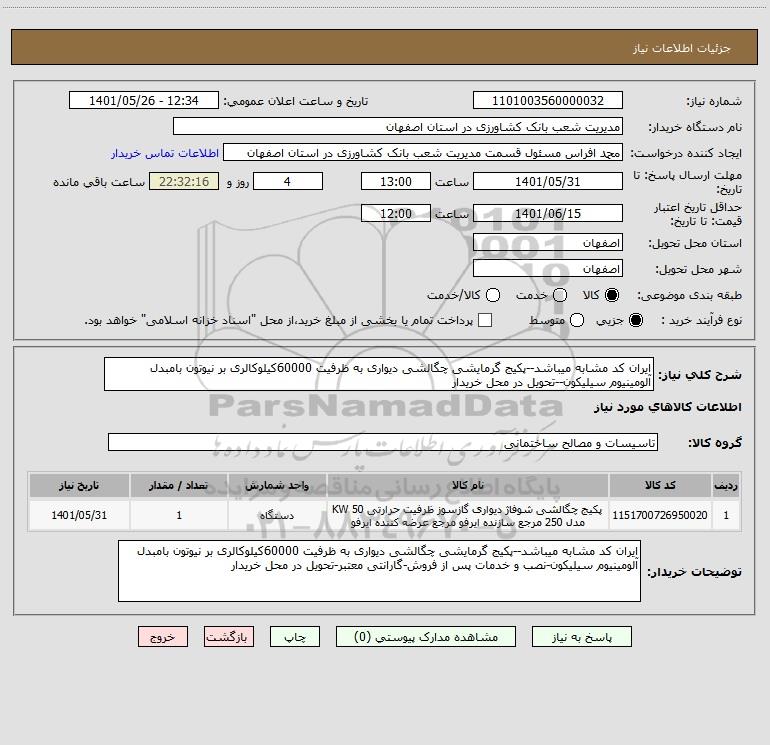Click the واحد شمارش column header
The width and height of the screenshot is (770, 745).
coord(277,485)
